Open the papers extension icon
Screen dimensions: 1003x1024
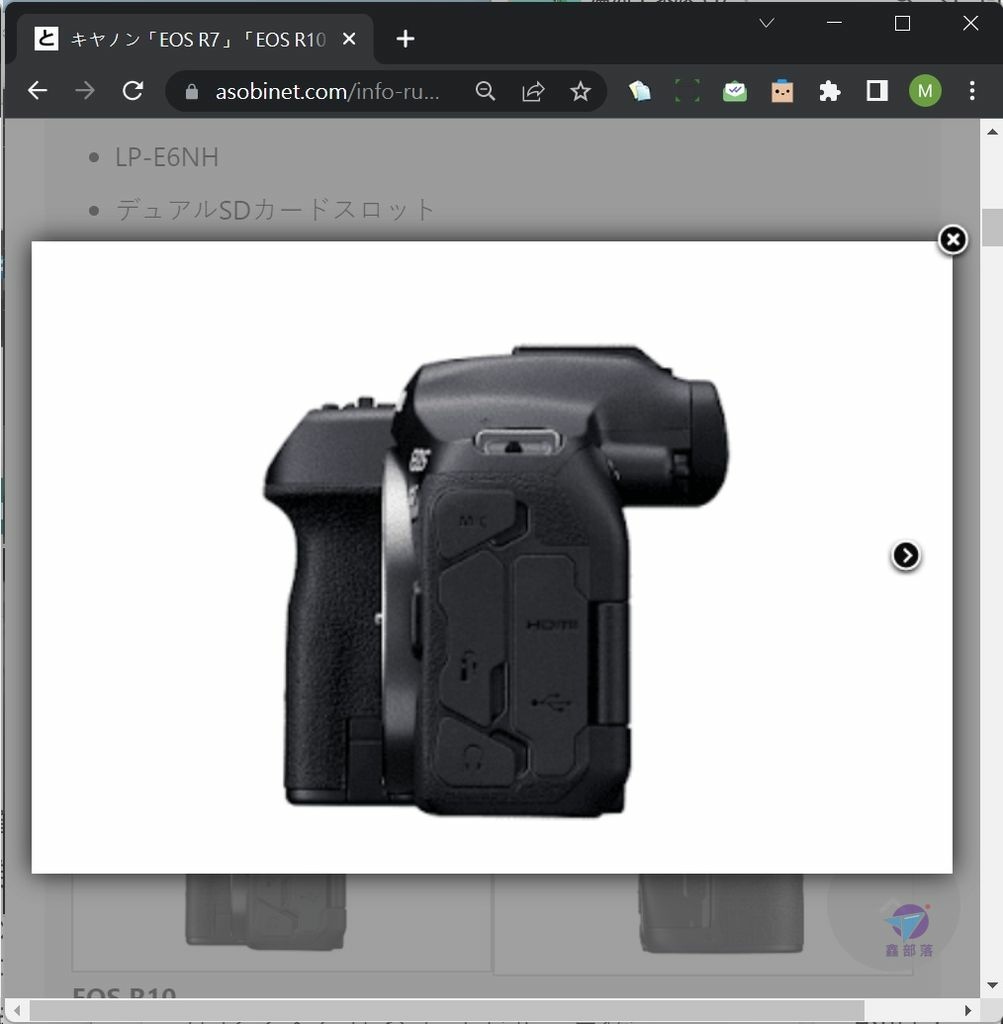(x=640, y=91)
